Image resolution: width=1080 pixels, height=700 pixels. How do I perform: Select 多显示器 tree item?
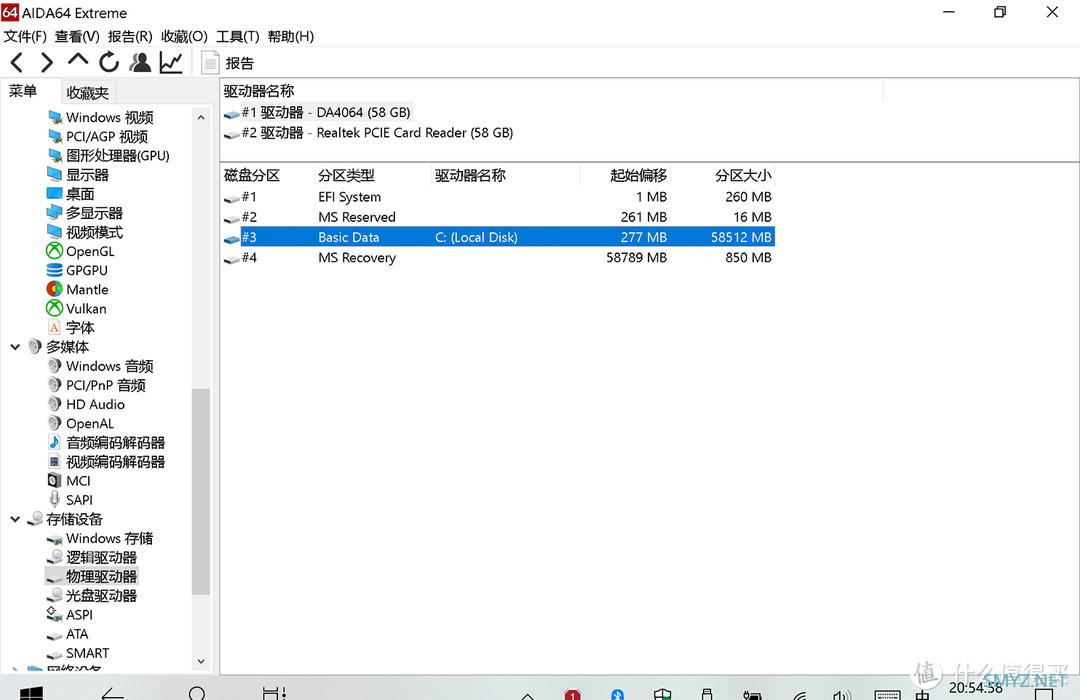pos(85,213)
